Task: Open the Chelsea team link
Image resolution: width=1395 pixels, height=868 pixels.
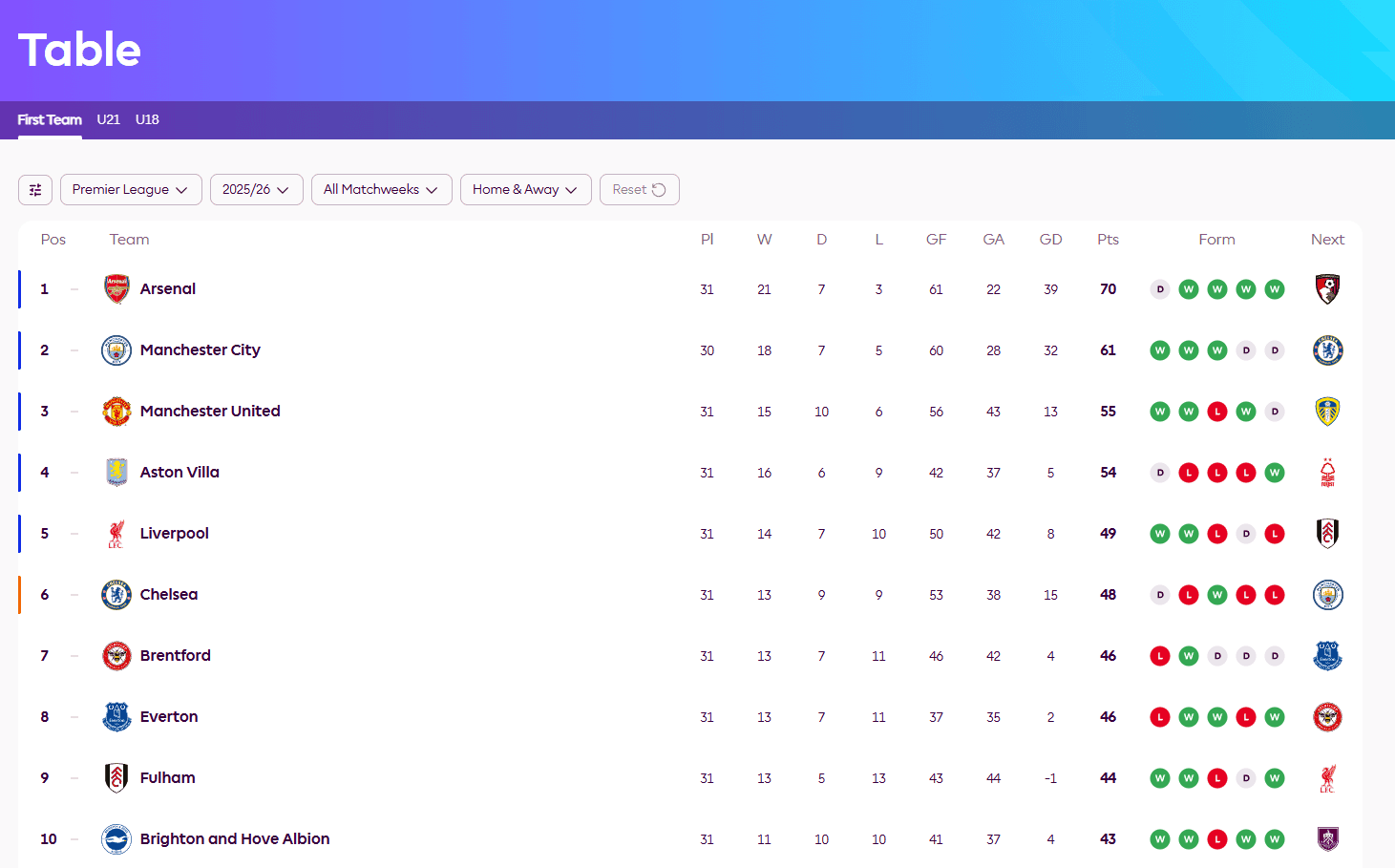Action: click(x=169, y=594)
